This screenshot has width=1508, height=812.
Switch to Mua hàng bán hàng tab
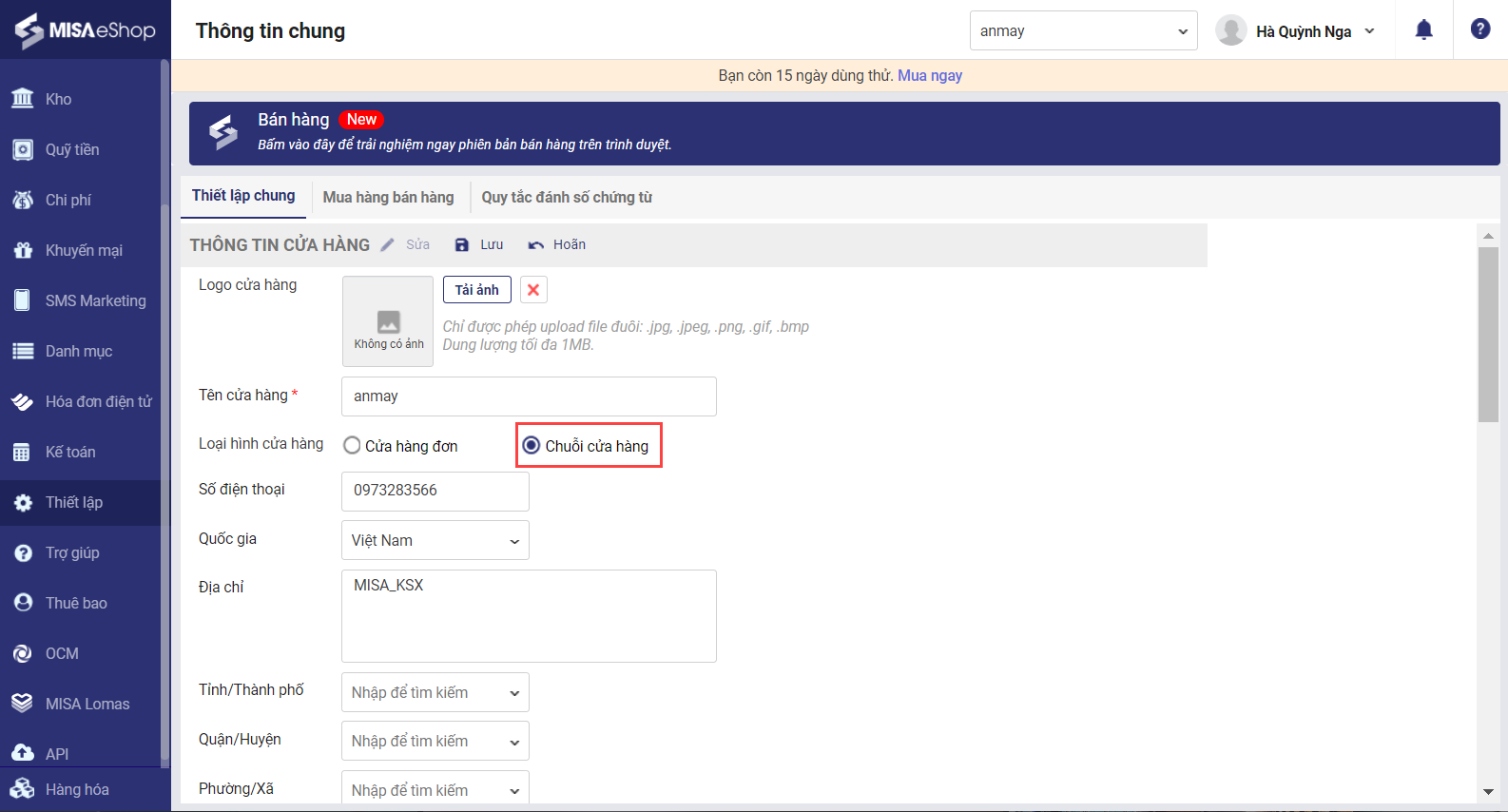(388, 197)
